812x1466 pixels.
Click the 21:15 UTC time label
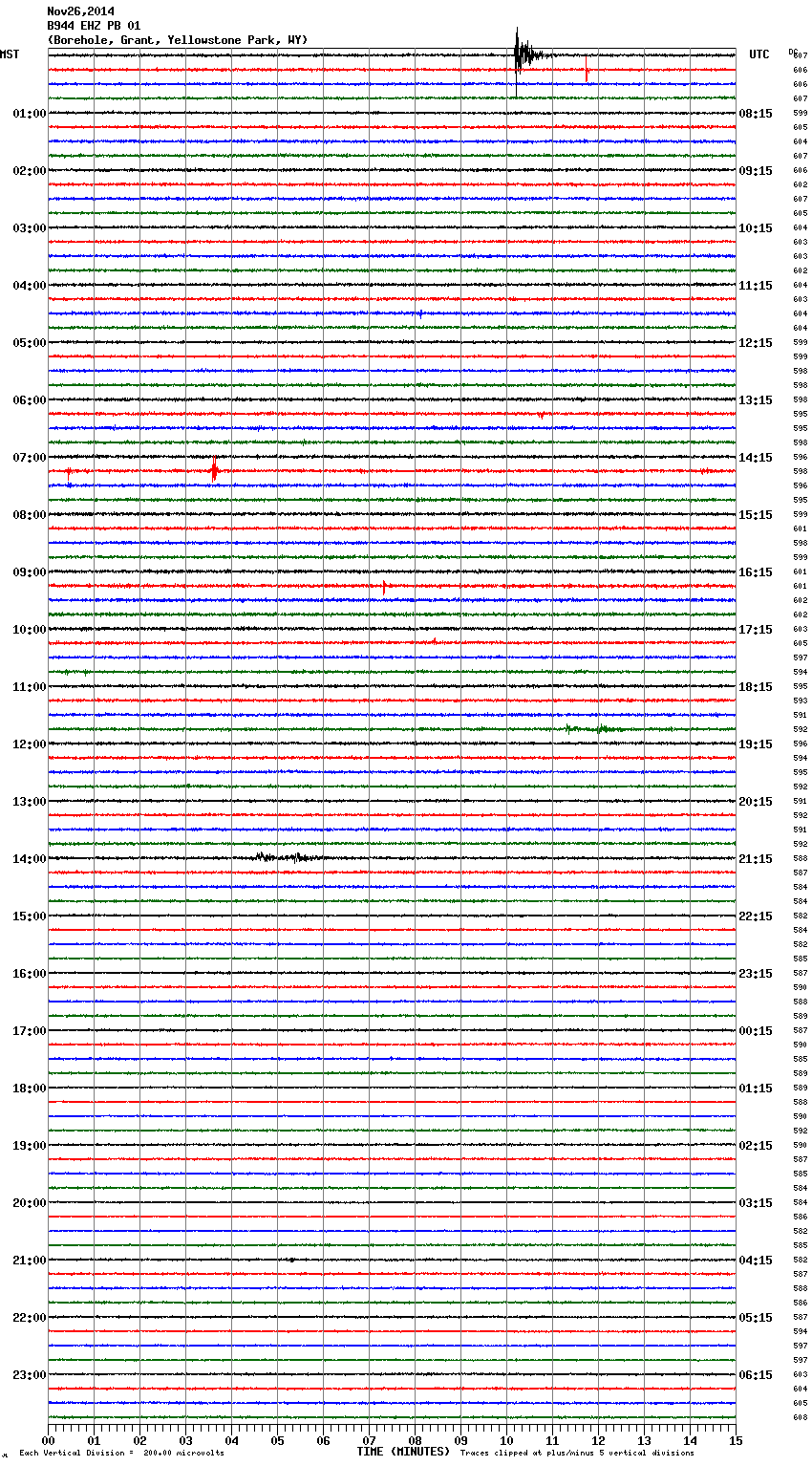(x=756, y=859)
